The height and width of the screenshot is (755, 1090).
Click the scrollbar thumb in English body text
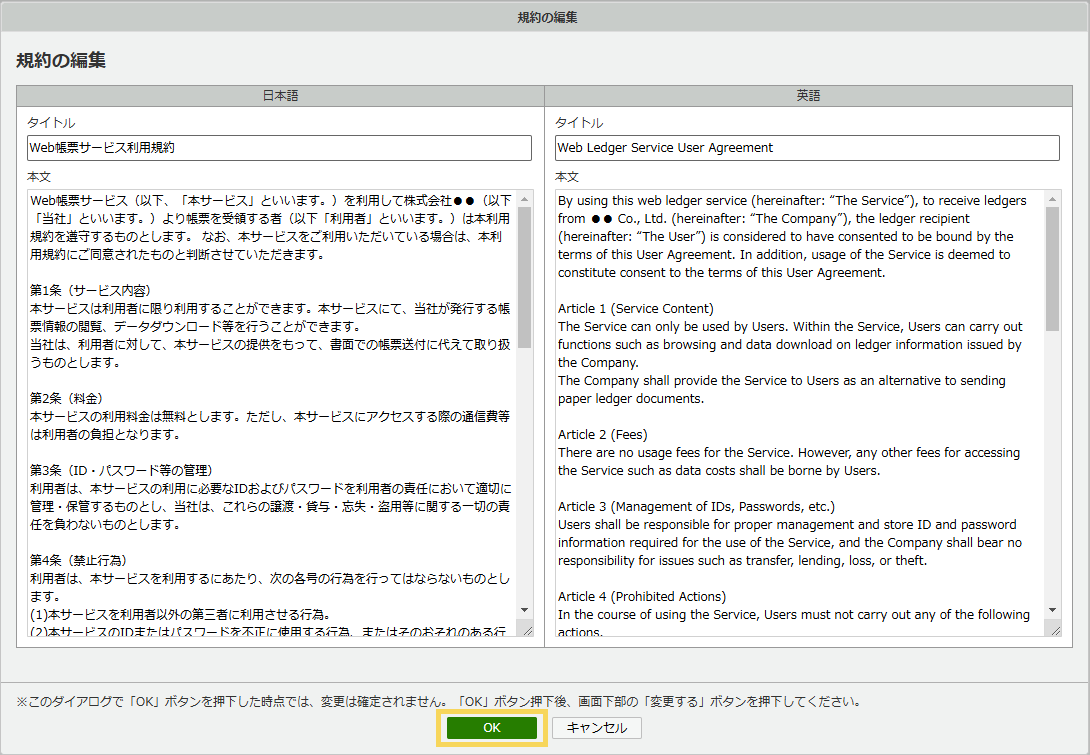point(1052,270)
